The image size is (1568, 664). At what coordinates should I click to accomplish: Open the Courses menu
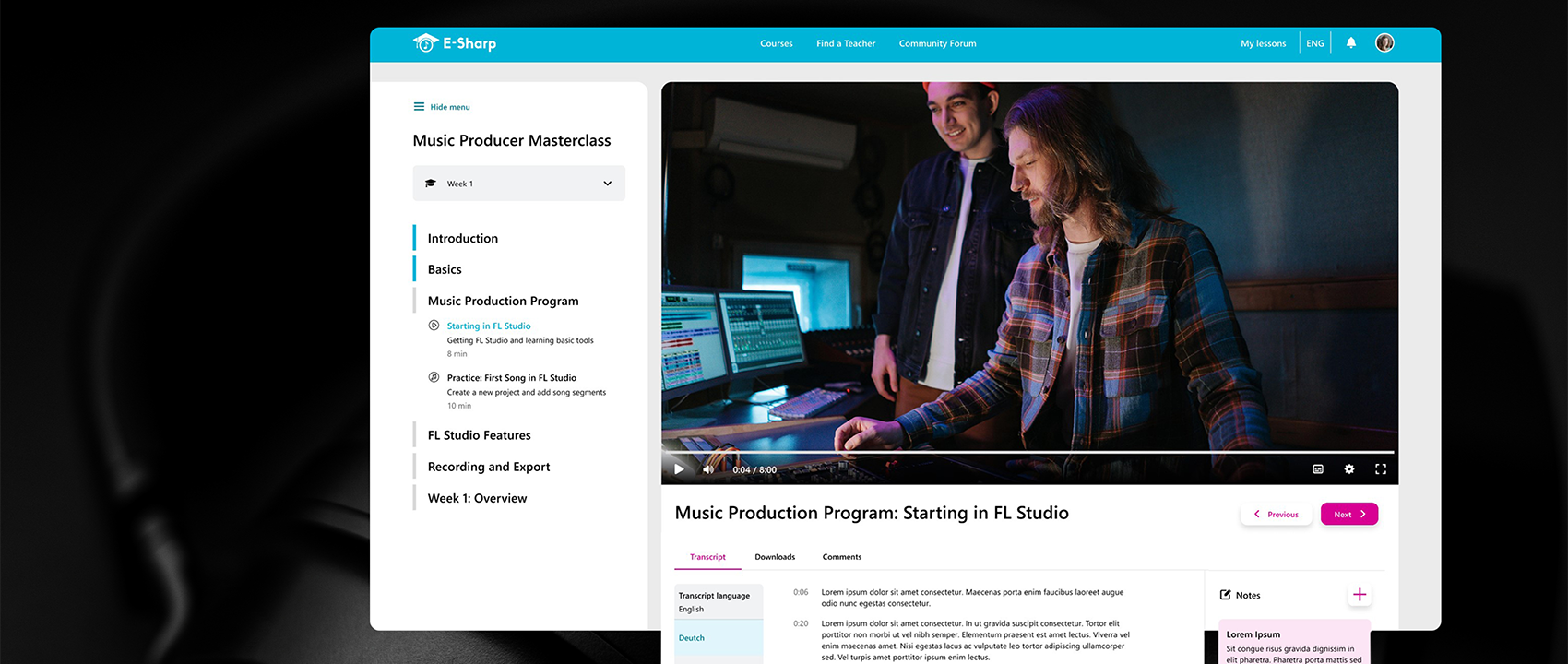[x=777, y=43]
